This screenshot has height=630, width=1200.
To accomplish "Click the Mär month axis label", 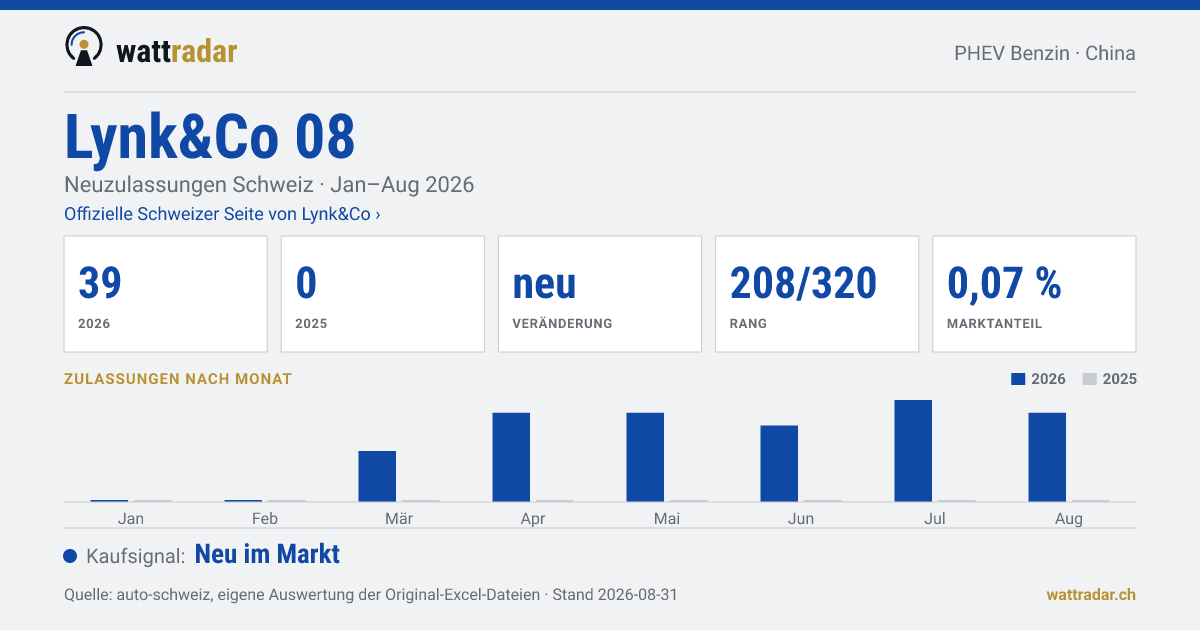I will coord(399,518).
